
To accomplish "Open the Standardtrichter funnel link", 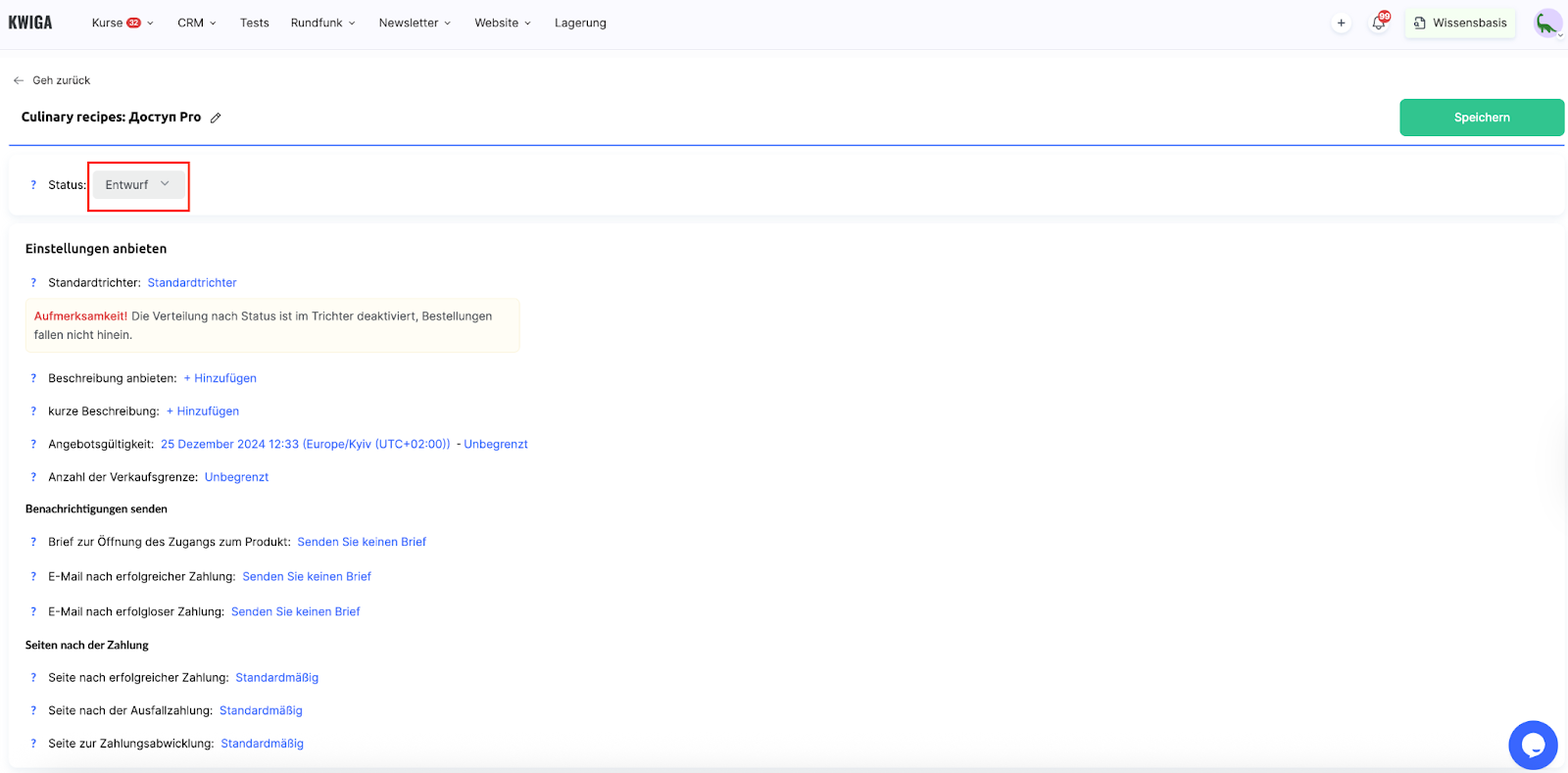I will point(192,282).
